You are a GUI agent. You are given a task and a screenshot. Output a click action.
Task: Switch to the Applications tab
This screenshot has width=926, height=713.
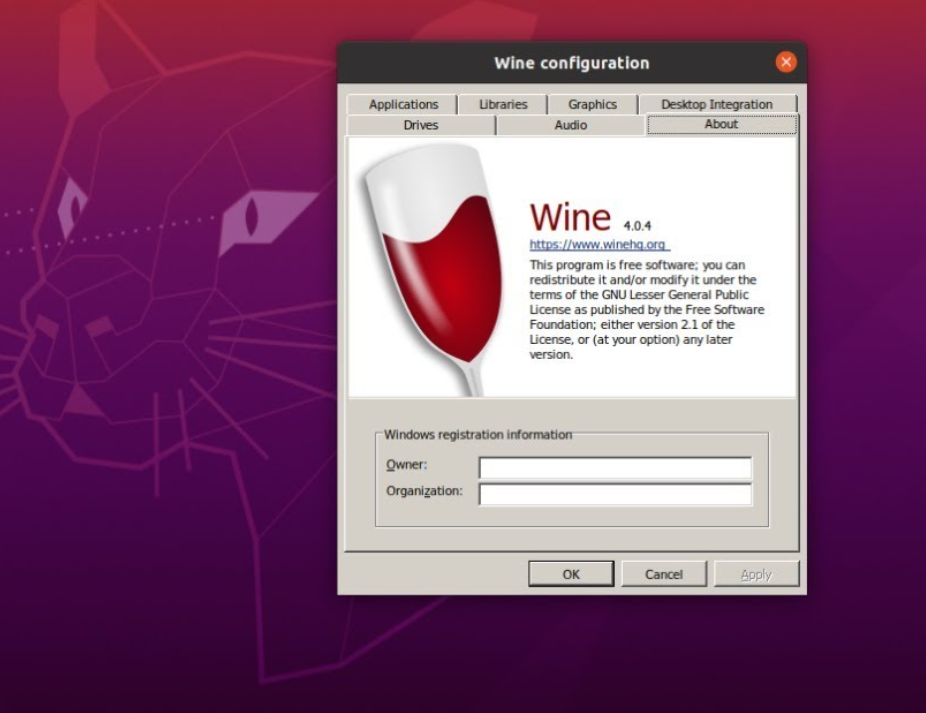pos(403,104)
